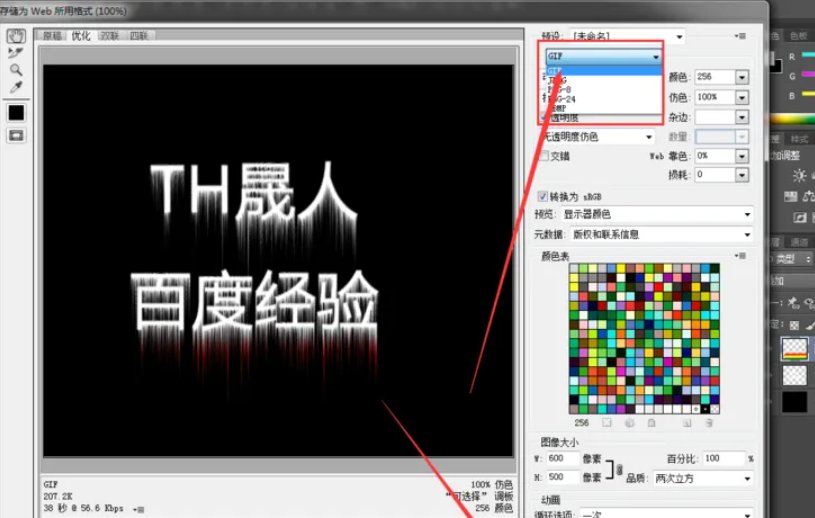Click the 损耗 0 value field
The height and width of the screenshot is (518, 815).
point(715,175)
